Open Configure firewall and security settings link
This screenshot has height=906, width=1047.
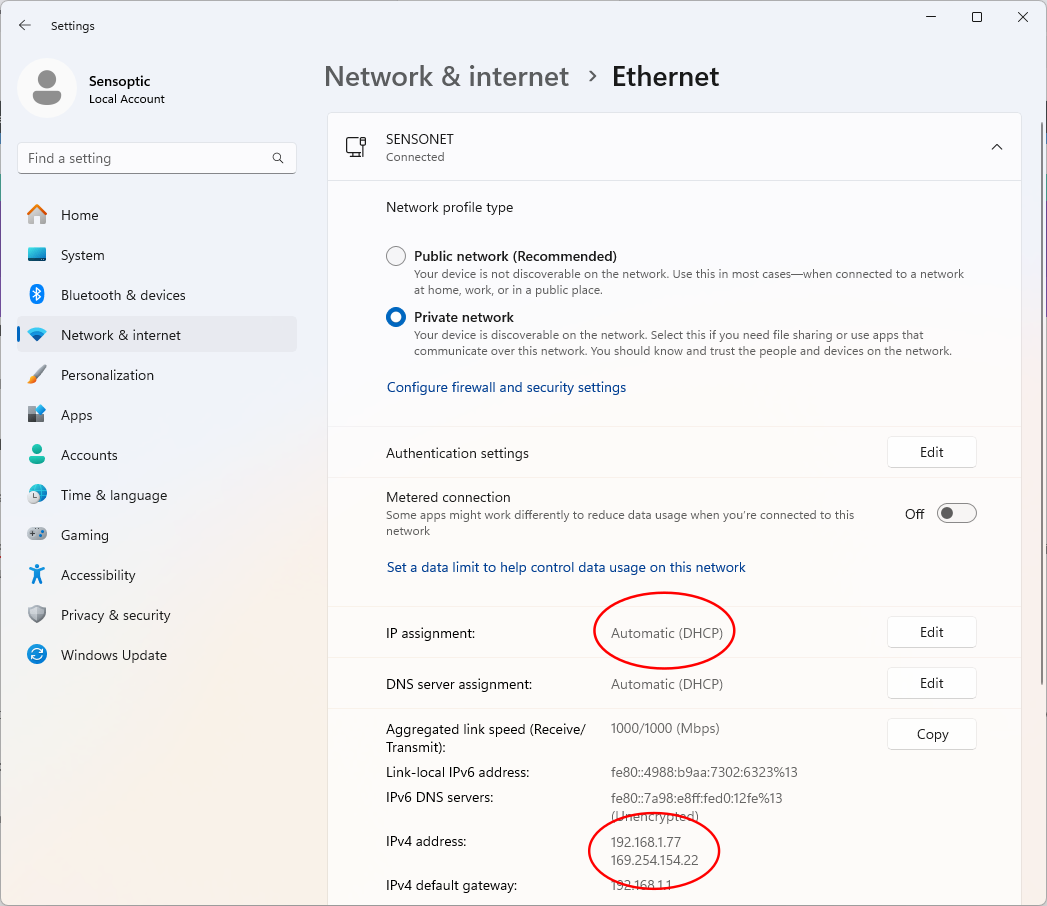(x=506, y=387)
